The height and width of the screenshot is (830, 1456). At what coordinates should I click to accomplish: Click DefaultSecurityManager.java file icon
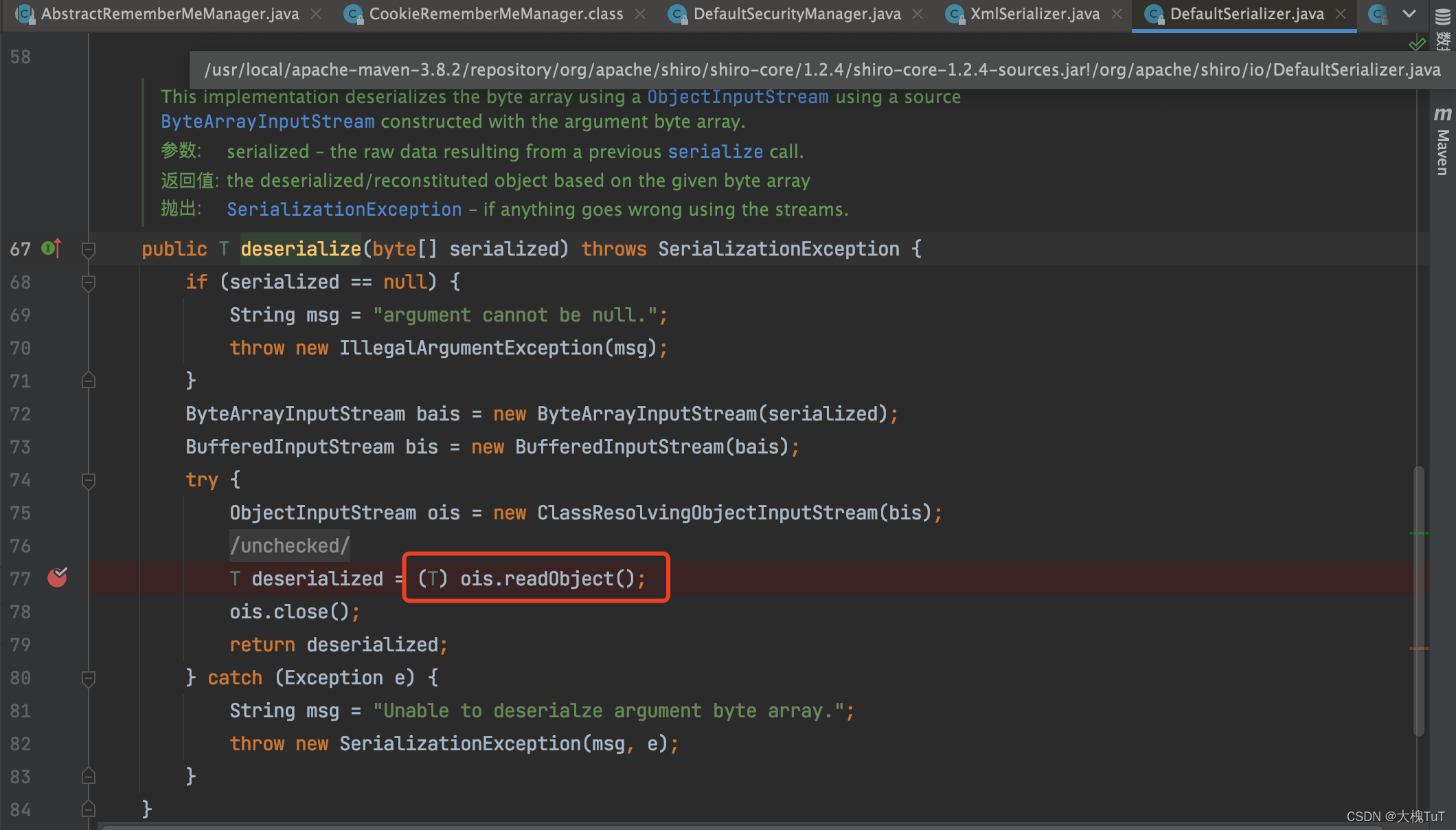coord(677,14)
